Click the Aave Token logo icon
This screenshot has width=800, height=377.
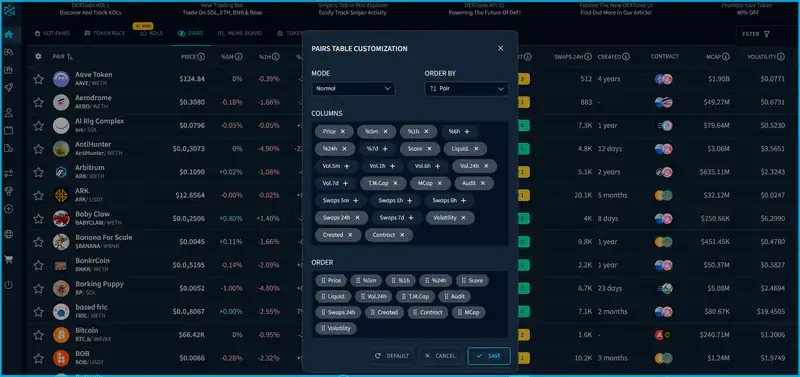click(x=61, y=79)
